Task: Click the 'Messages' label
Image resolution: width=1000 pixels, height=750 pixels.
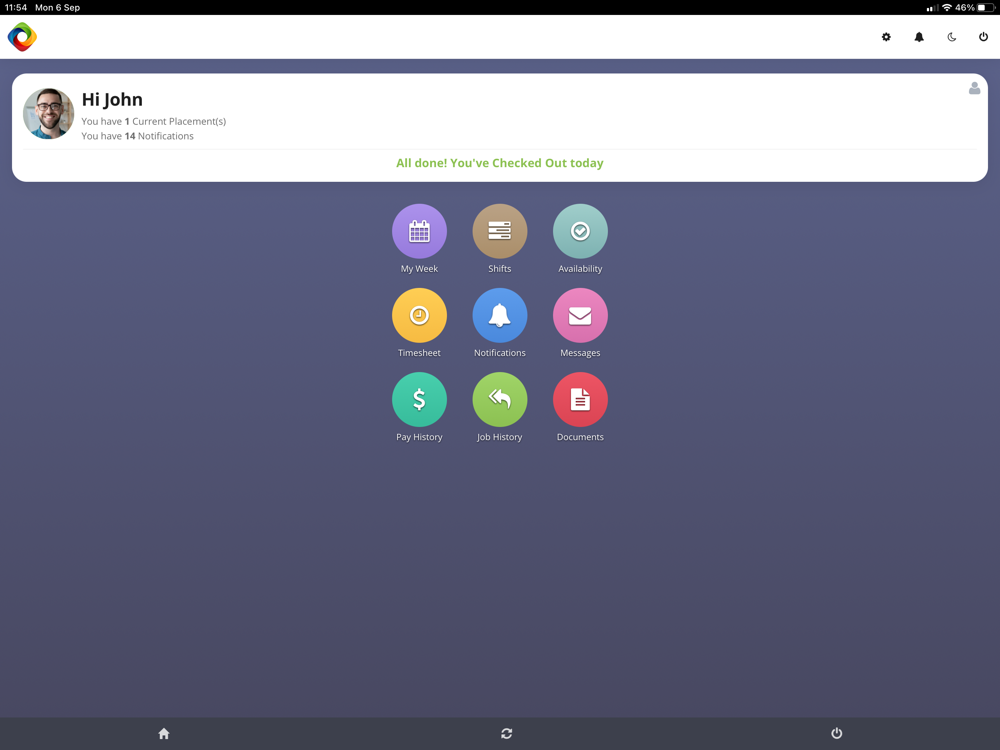Action: pyautogui.click(x=580, y=353)
